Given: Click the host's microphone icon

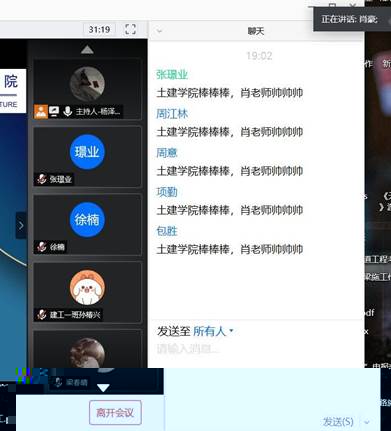Looking at the screenshot, I should [68, 111].
